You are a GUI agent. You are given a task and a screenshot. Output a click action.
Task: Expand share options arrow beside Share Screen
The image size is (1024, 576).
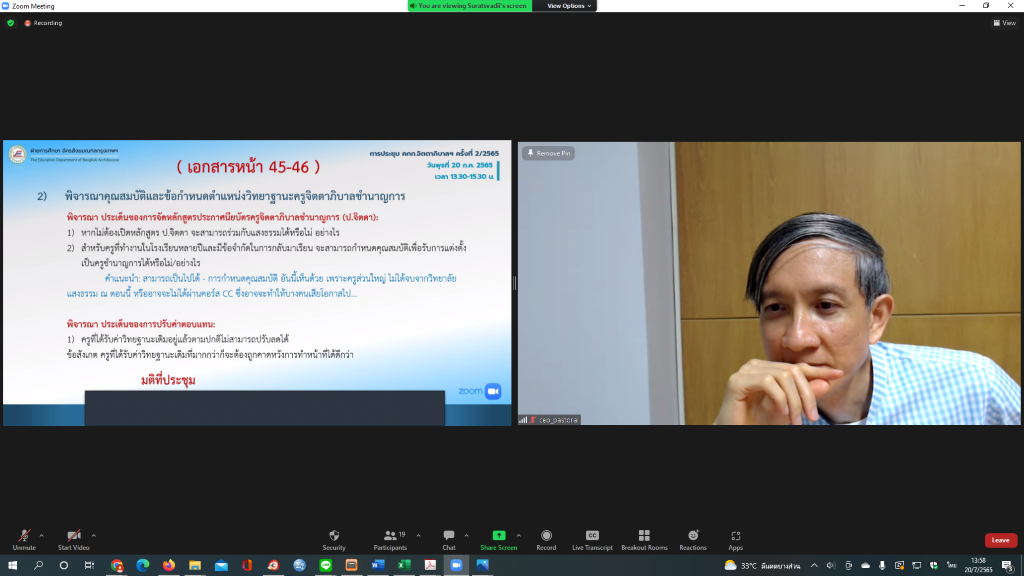point(519,536)
